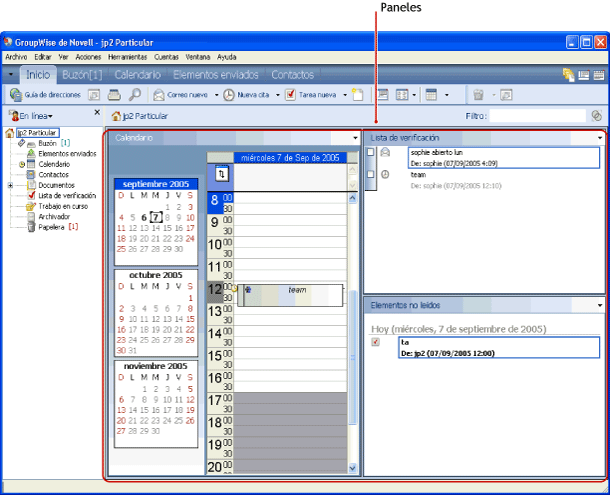Tick checkbox for 'sophie abierto lun' item

pos(371,152)
